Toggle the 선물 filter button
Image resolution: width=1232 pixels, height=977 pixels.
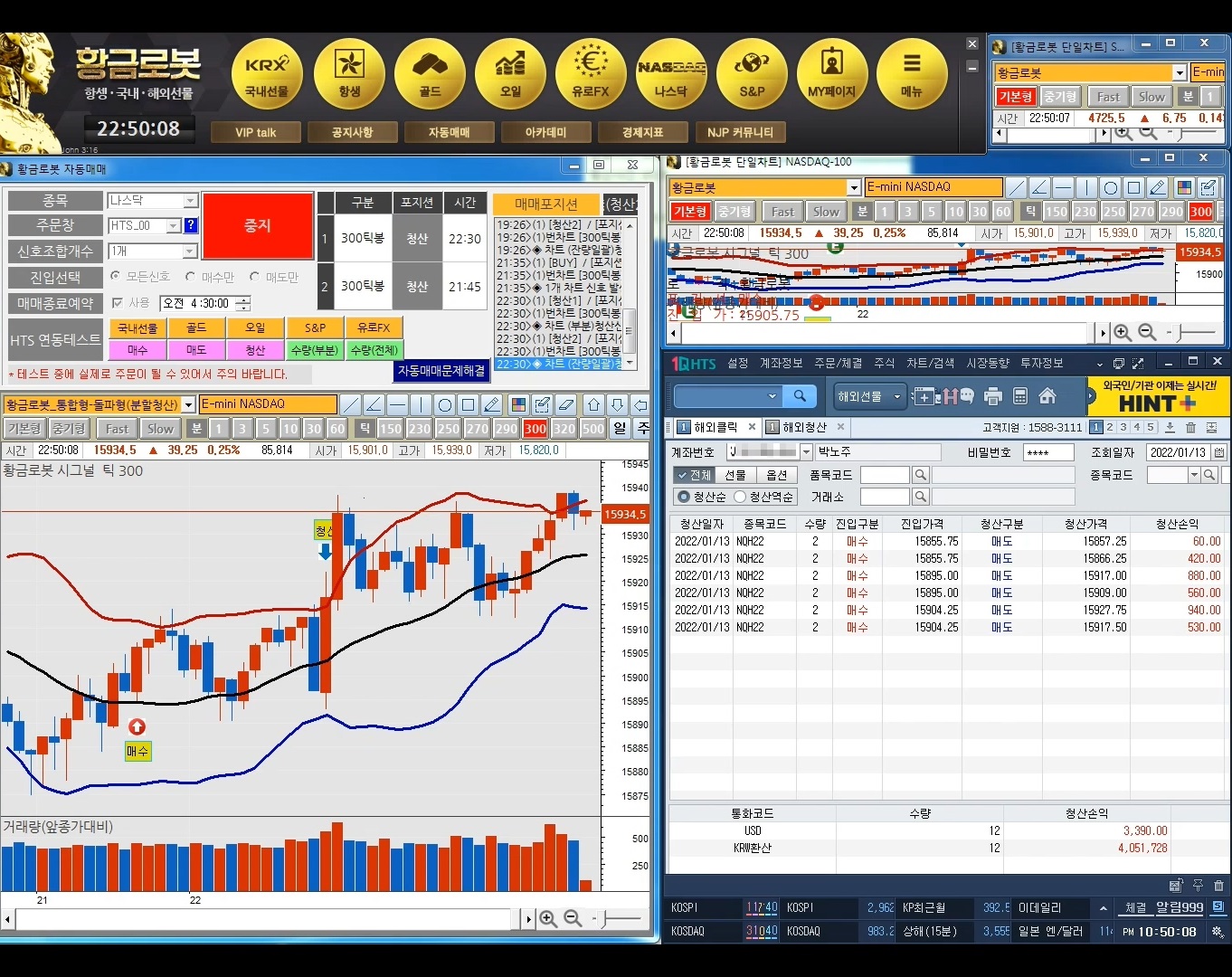point(735,475)
